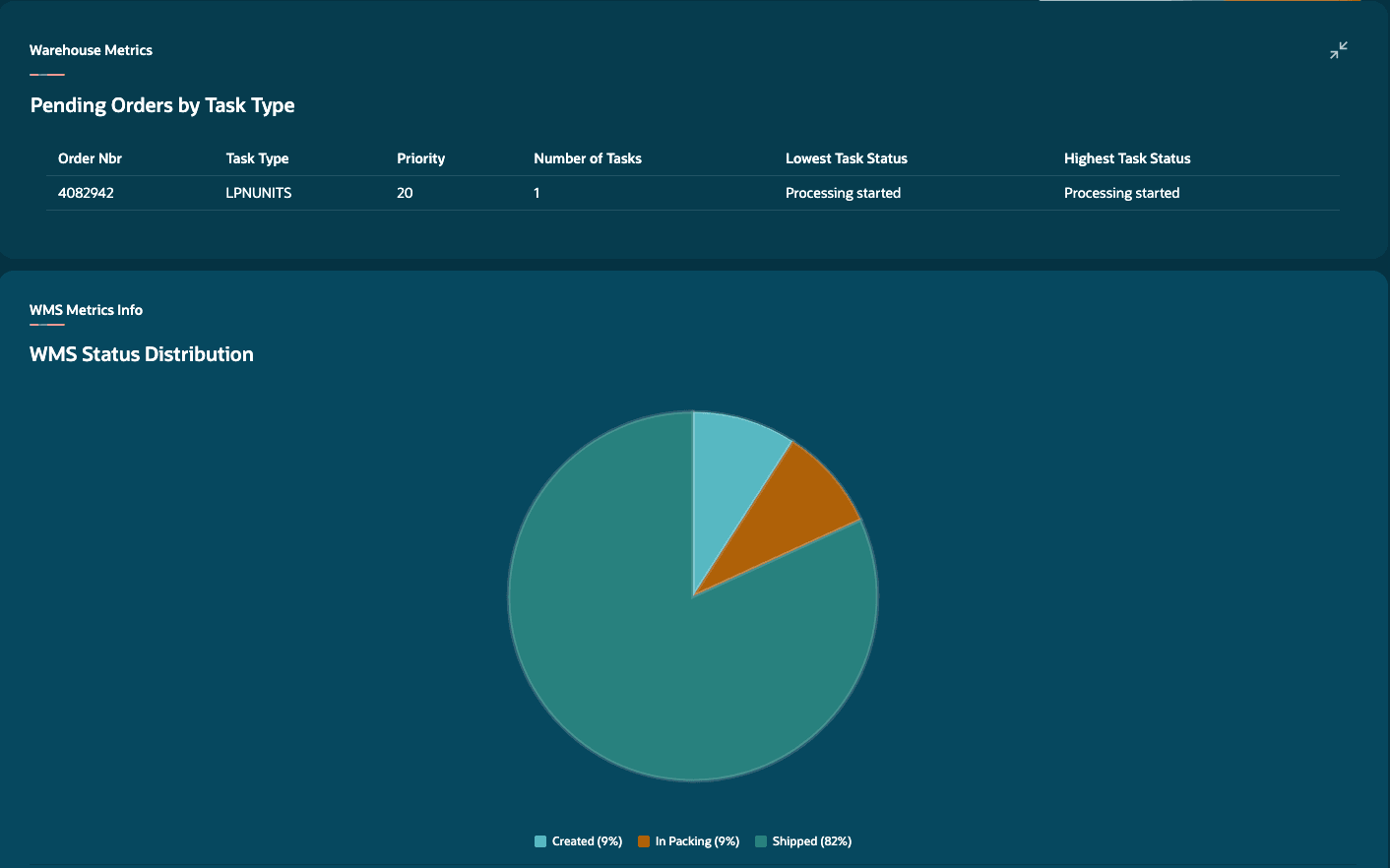Click the priority value 20
The image size is (1390, 868).
click(405, 193)
